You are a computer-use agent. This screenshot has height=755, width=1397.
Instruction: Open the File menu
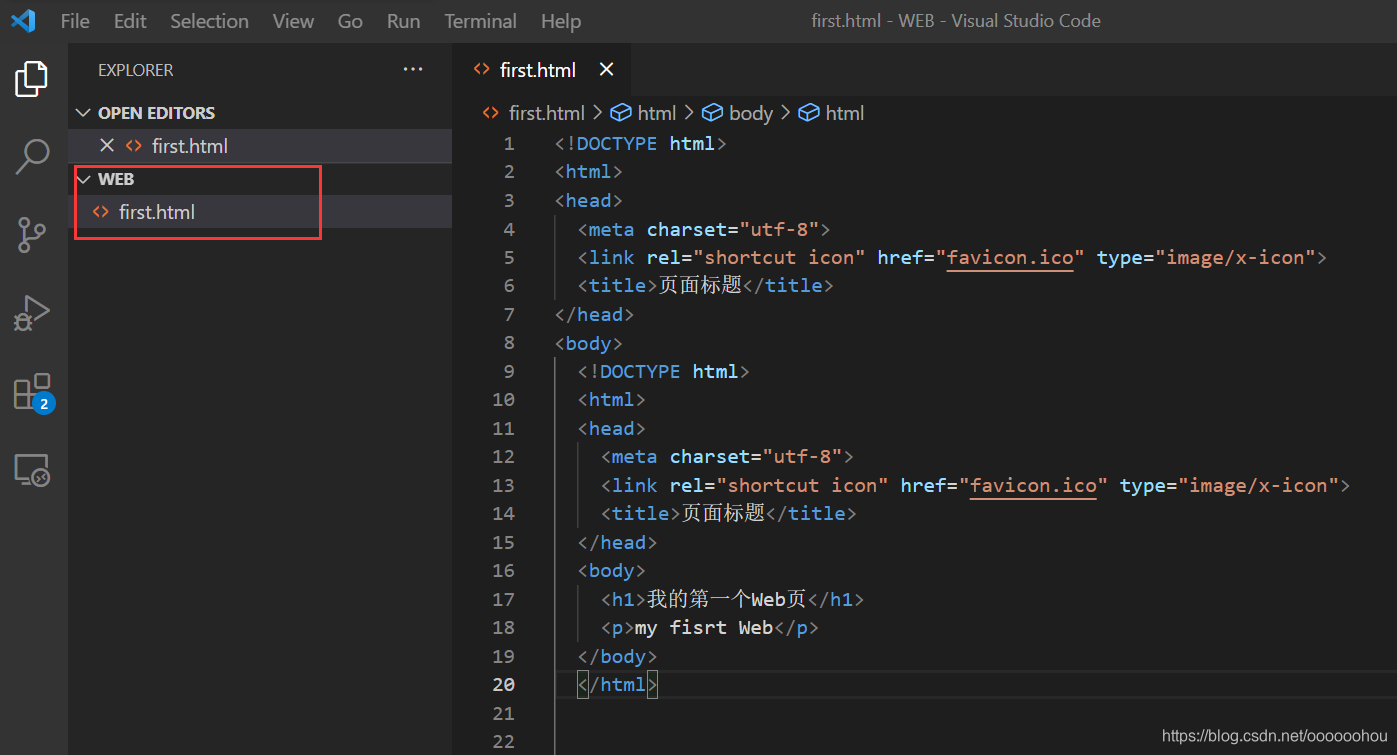[x=75, y=21]
